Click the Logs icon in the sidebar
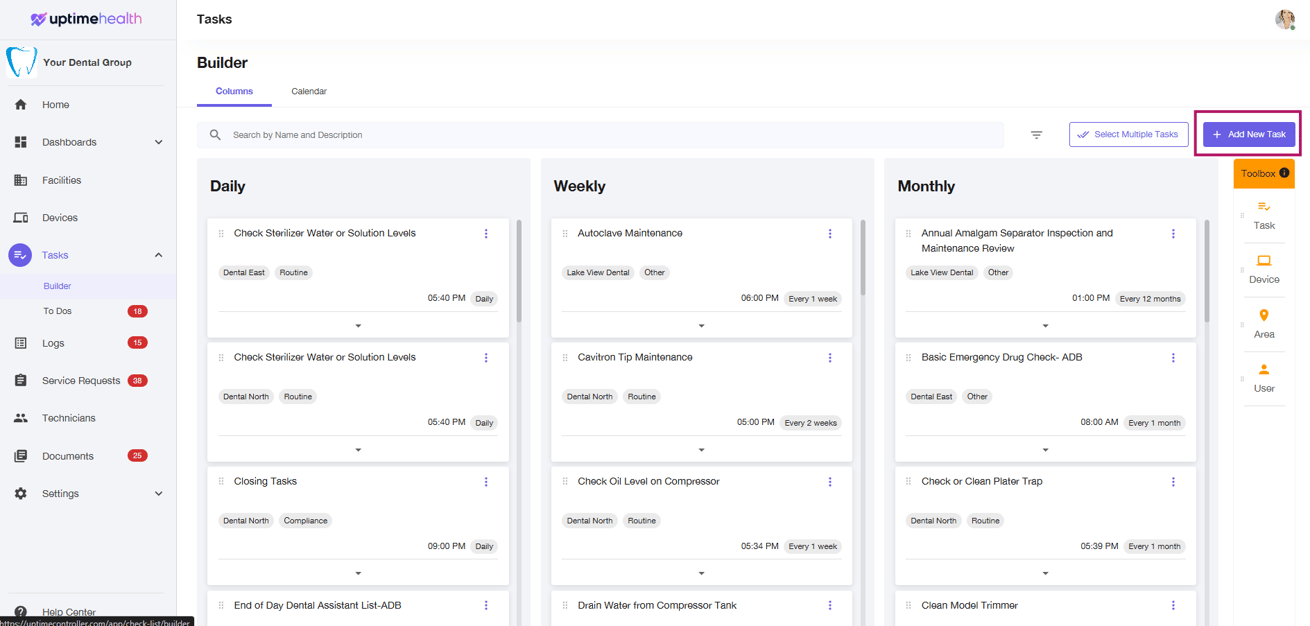 coord(21,343)
